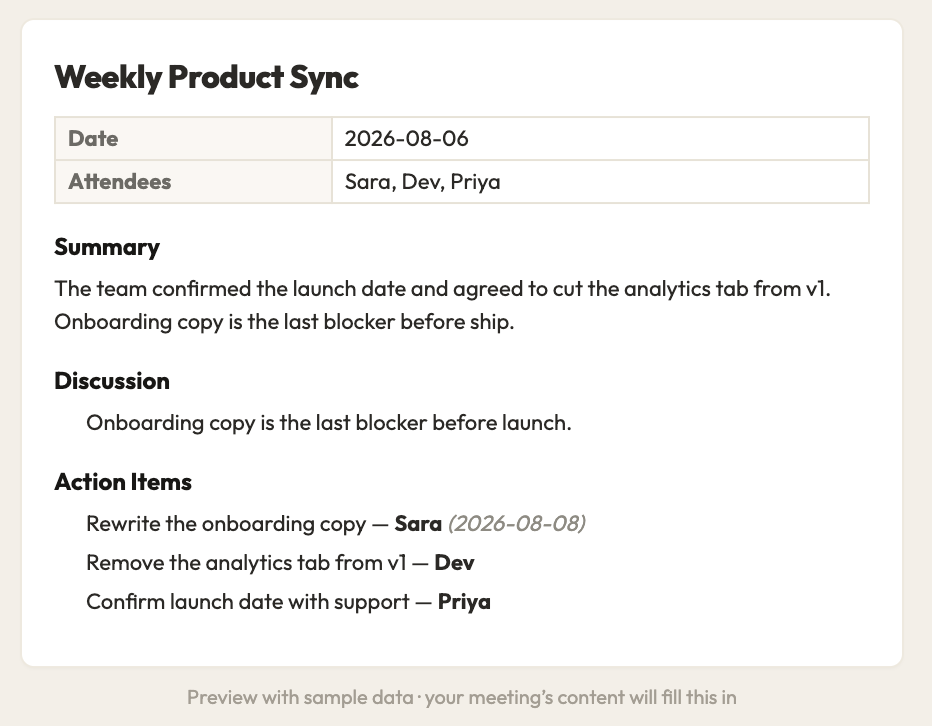Click the Summary heading
This screenshot has height=726, width=932.
pos(107,247)
